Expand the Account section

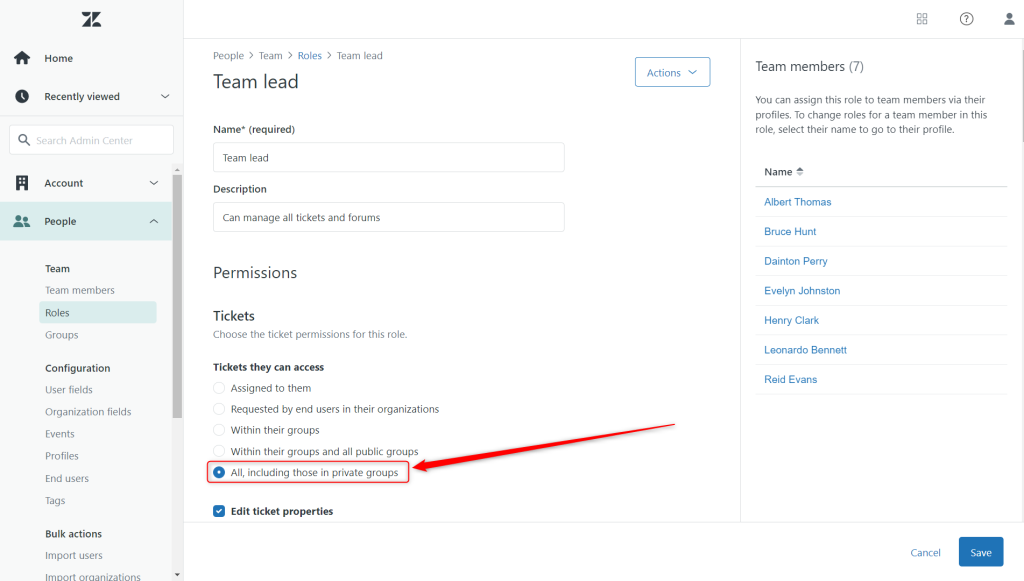click(153, 183)
